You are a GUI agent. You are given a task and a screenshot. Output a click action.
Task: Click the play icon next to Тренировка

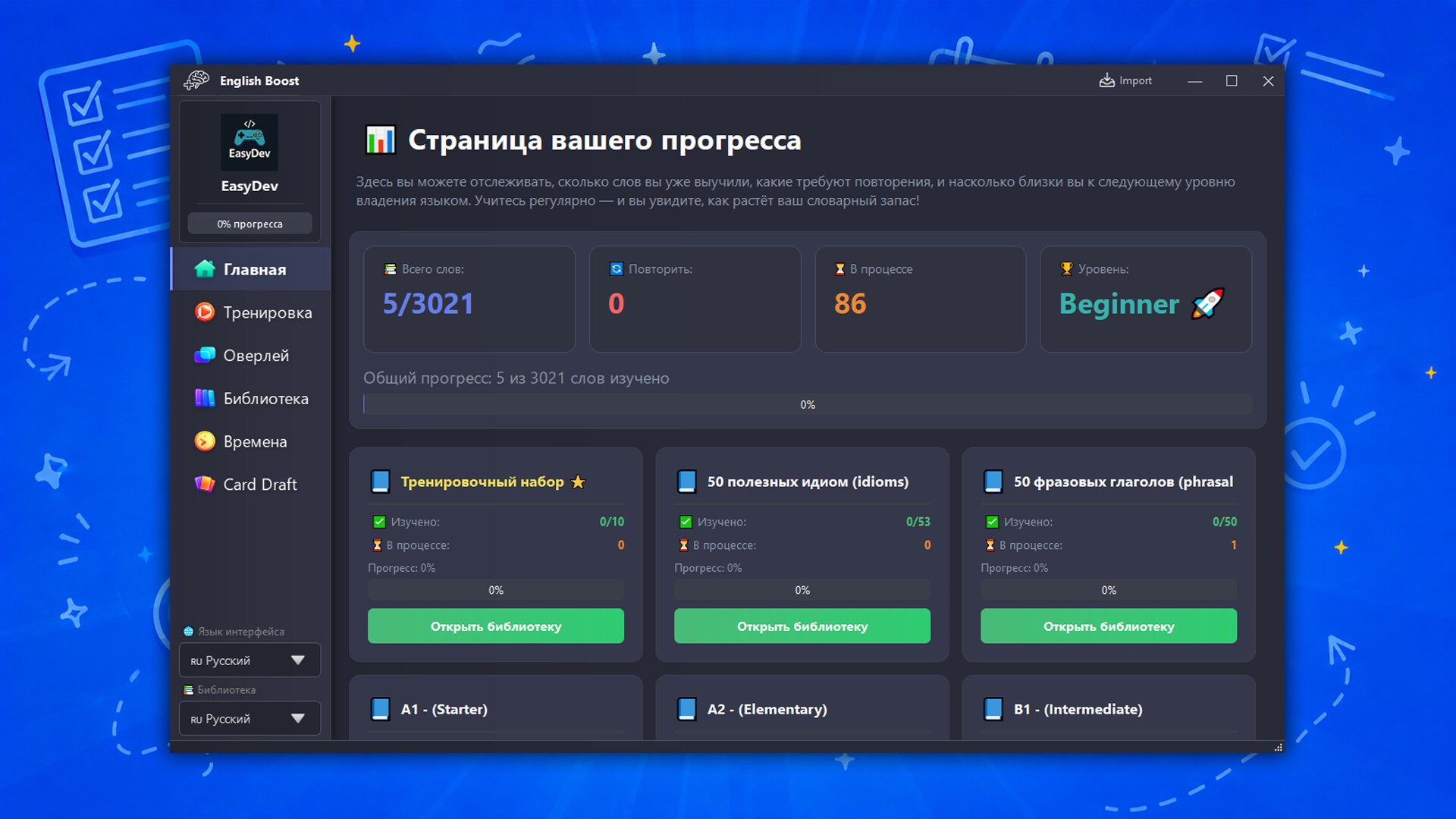(205, 312)
